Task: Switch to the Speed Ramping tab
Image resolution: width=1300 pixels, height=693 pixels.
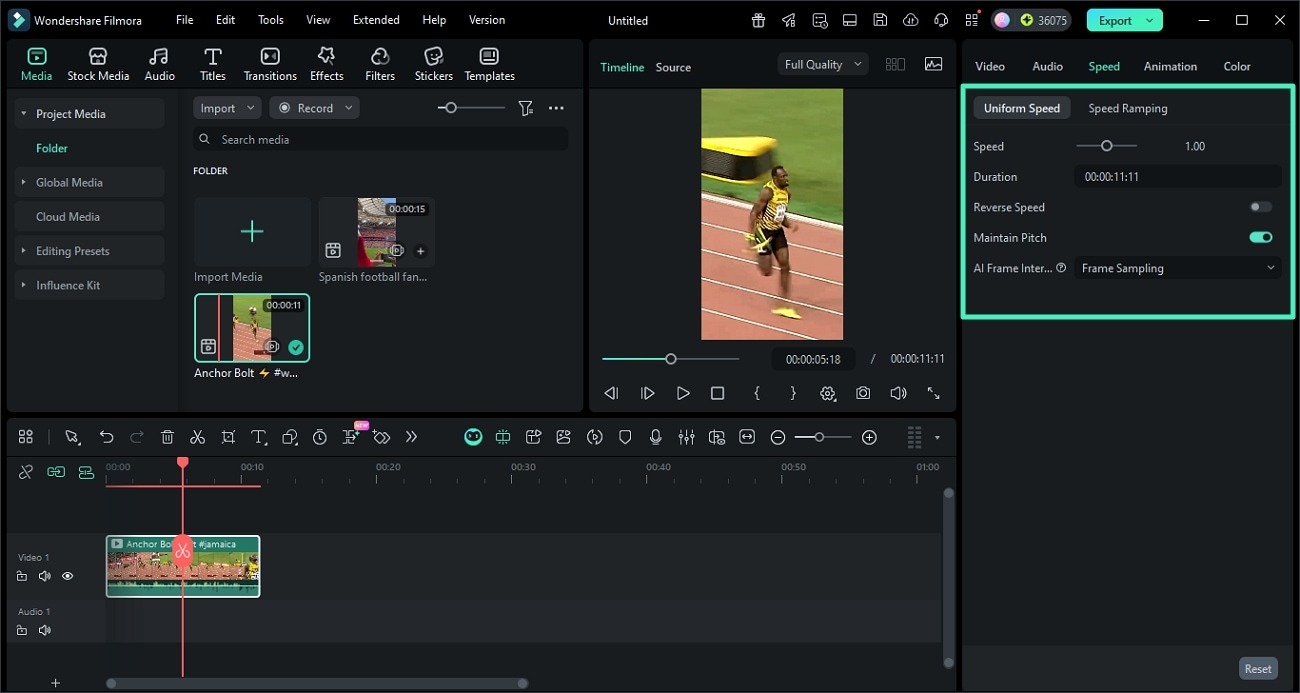Action: [x=1128, y=107]
